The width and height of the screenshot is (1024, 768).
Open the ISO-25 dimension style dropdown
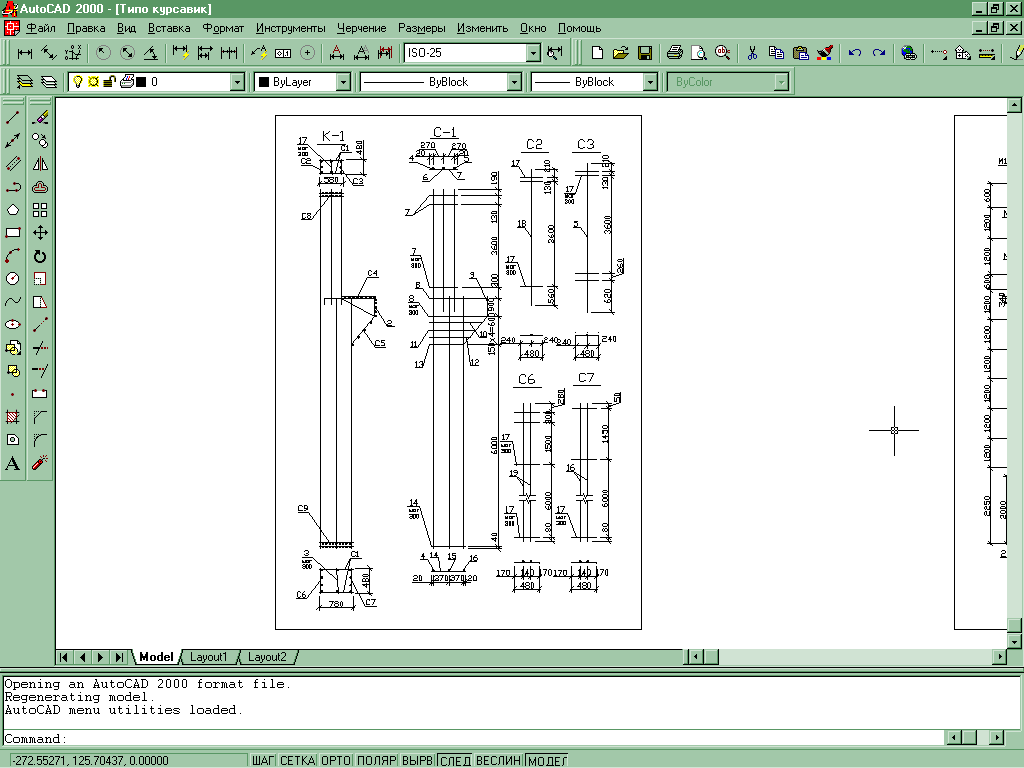click(532, 52)
